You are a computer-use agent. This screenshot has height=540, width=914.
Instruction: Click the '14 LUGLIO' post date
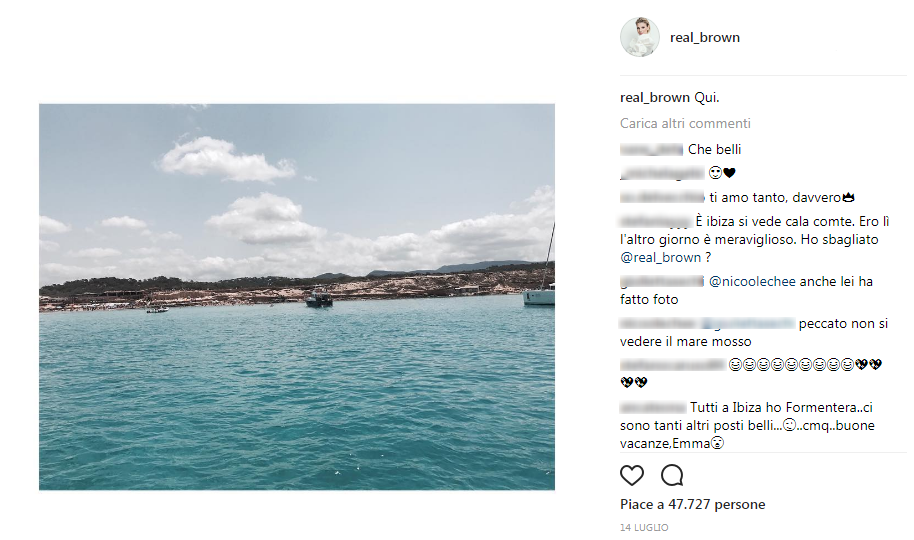tap(644, 528)
